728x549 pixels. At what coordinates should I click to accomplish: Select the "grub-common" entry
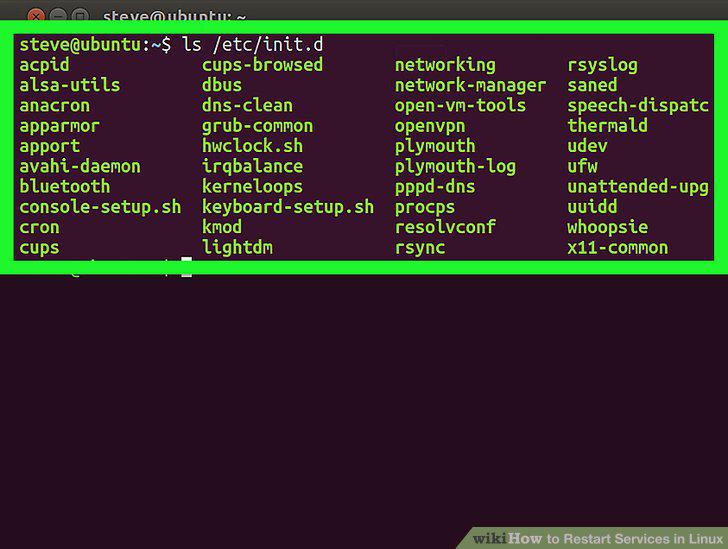257,126
